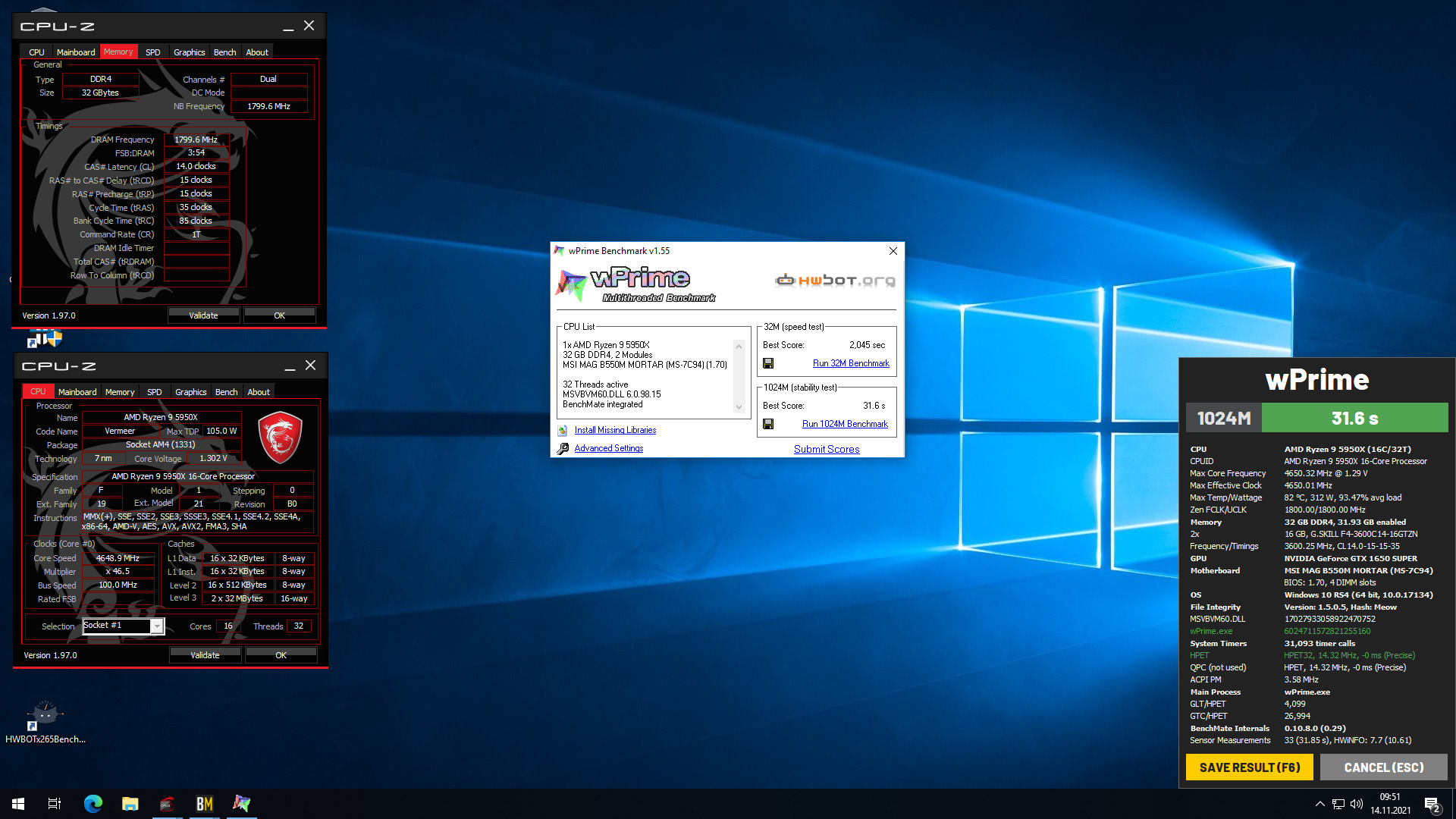Switch to CPU tab in Memory CPU-Z window
The height and width of the screenshot is (819, 1456).
pyautogui.click(x=36, y=52)
